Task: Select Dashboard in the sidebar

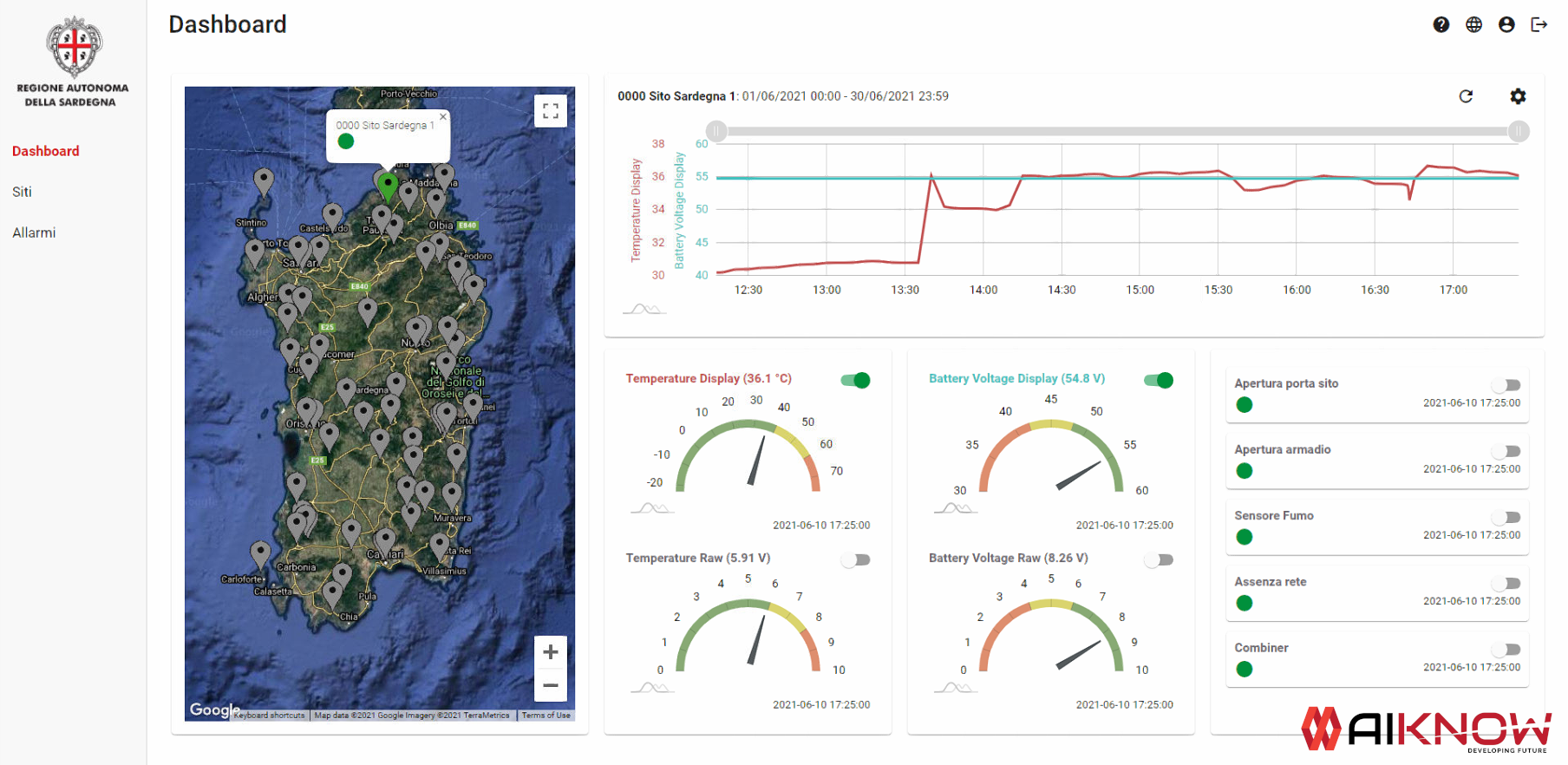Action: point(46,151)
